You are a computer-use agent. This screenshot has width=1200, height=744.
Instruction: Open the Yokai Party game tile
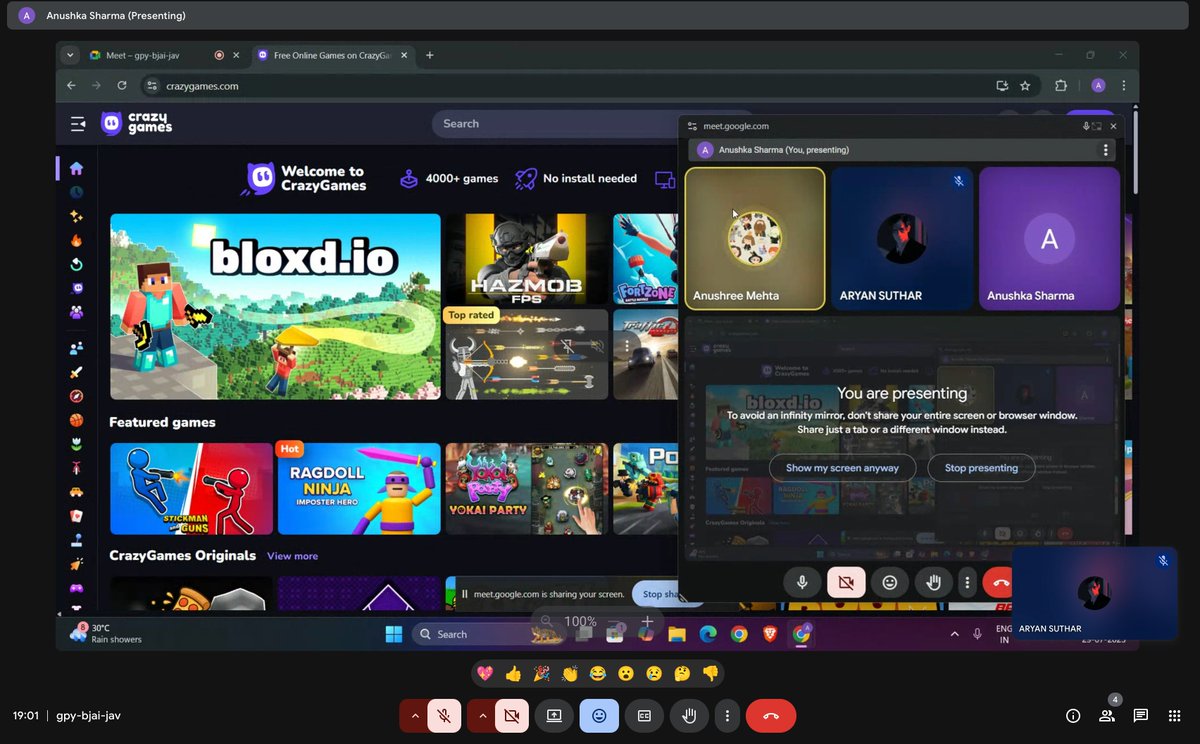(527, 489)
